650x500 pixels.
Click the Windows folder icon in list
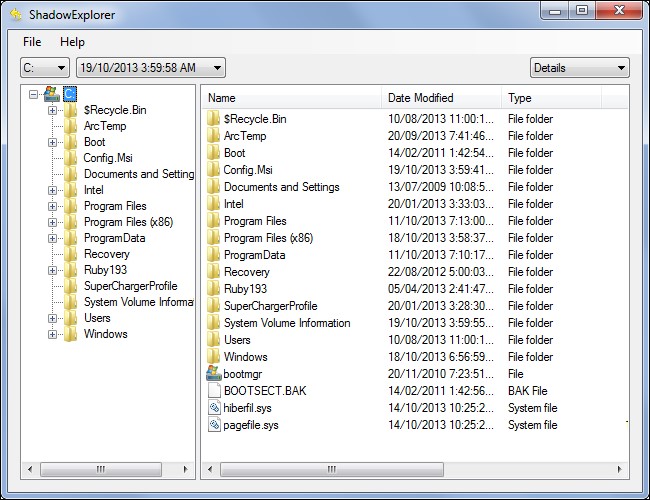(213, 357)
